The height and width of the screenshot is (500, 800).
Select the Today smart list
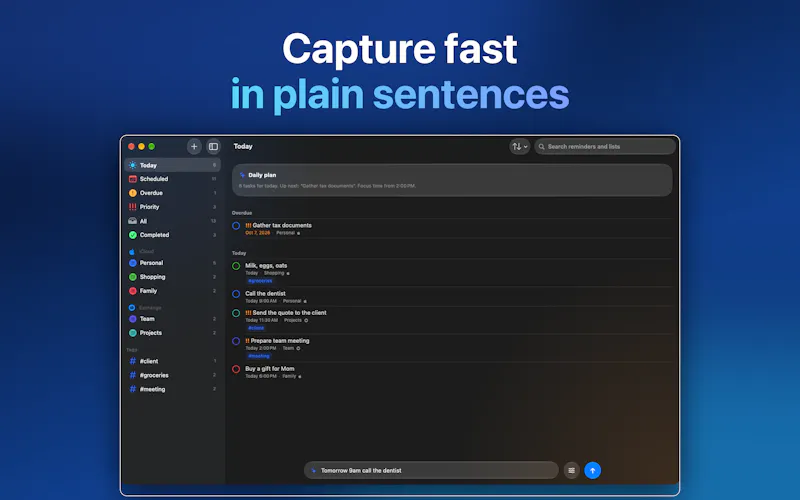[x=172, y=165]
